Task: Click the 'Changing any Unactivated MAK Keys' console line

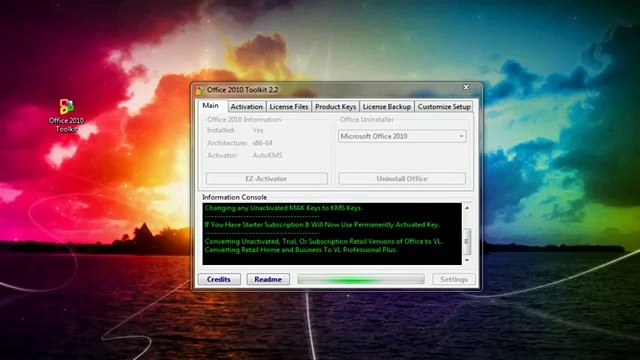Action: pos(283,208)
